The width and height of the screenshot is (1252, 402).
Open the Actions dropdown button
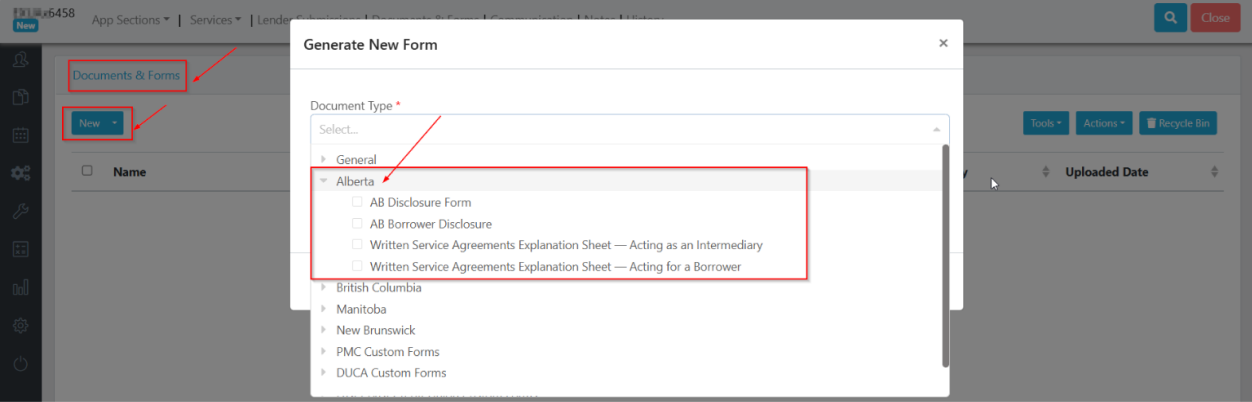[1104, 123]
